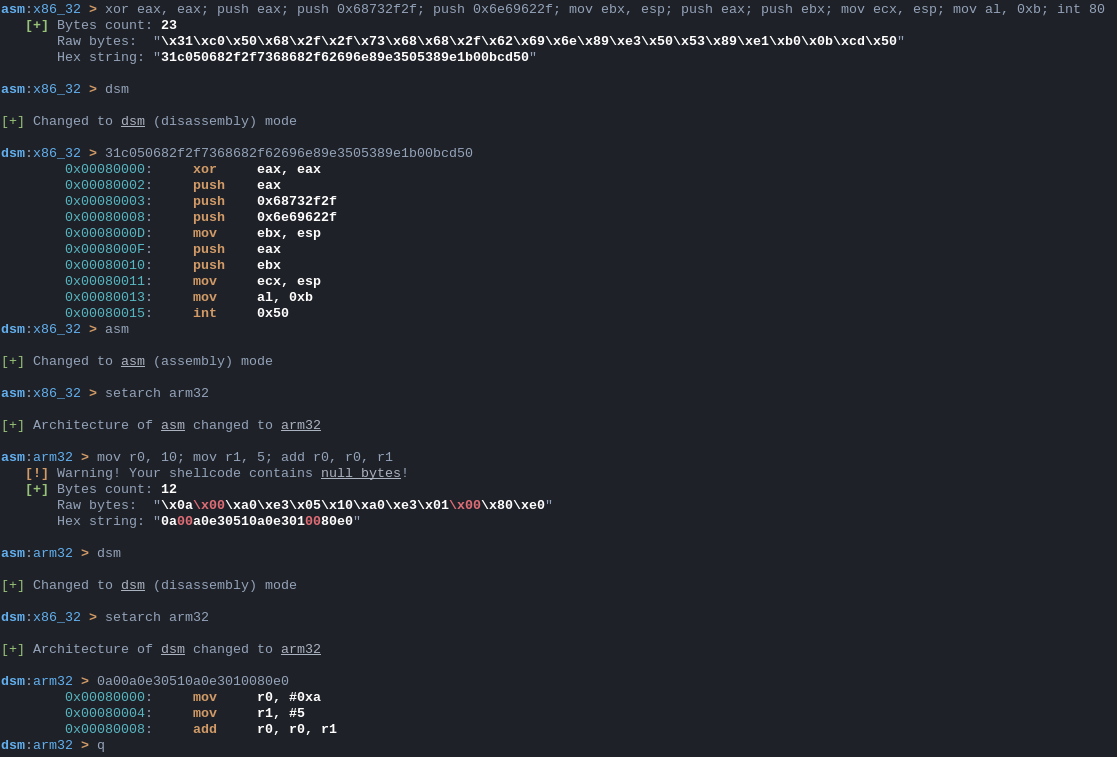The image size is (1117, 757).
Task: Click the ARM hex string 0a00a0e30510a0e3...
Action: 256,521
